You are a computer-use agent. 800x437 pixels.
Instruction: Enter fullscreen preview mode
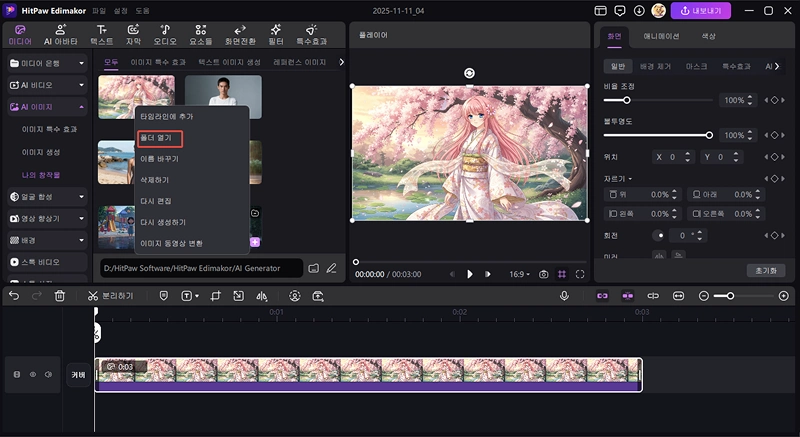[580, 274]
